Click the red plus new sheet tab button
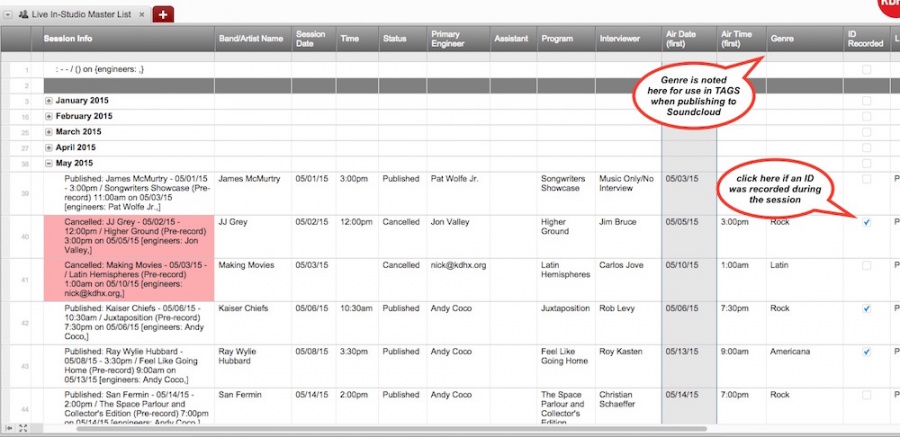The width and height of the screenshot is (900, 437). [x=163, y=13]
